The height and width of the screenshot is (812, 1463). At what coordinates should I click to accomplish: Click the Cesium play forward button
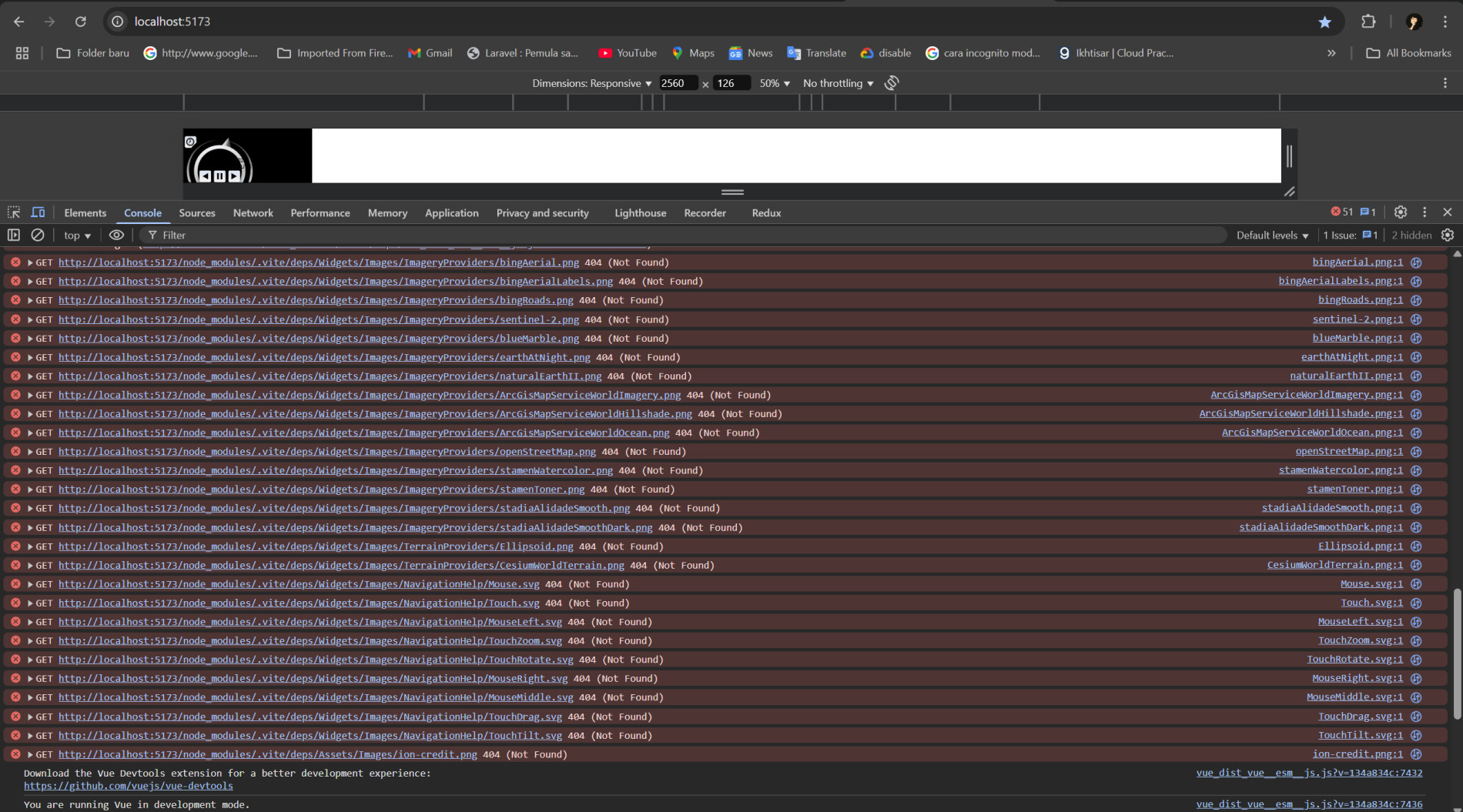[234, 176]
